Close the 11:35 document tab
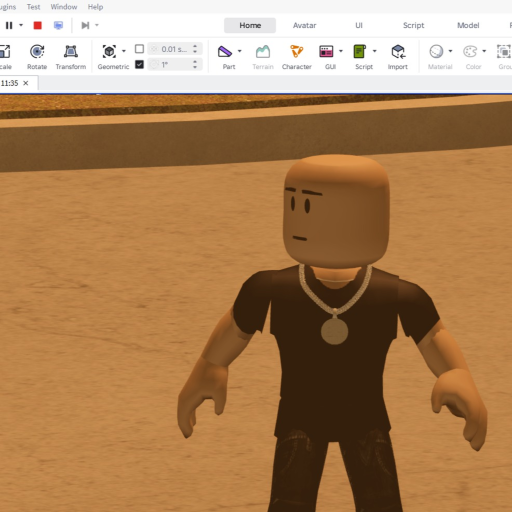The image size is (512, 512). pyautogui.click(x=26, y=83)
